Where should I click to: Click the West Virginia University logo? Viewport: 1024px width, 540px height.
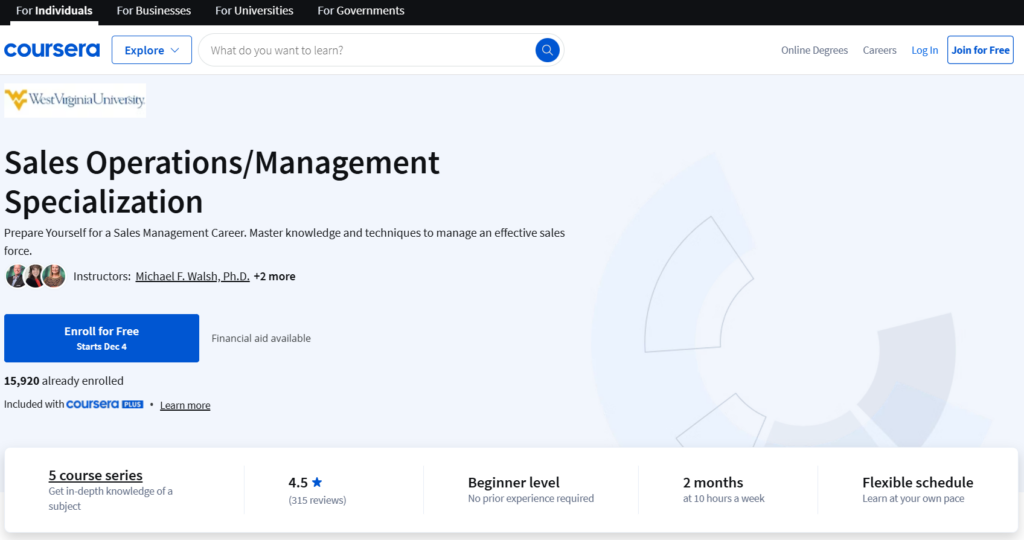coord(75,100)
